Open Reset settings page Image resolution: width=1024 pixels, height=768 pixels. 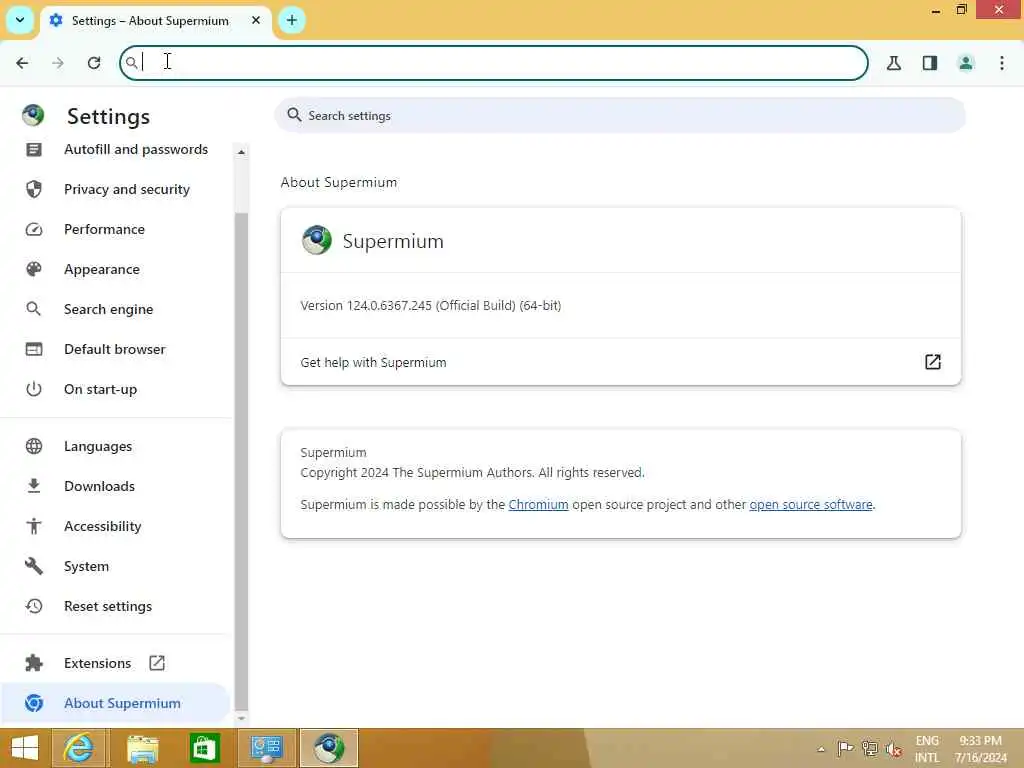(108, 606)
